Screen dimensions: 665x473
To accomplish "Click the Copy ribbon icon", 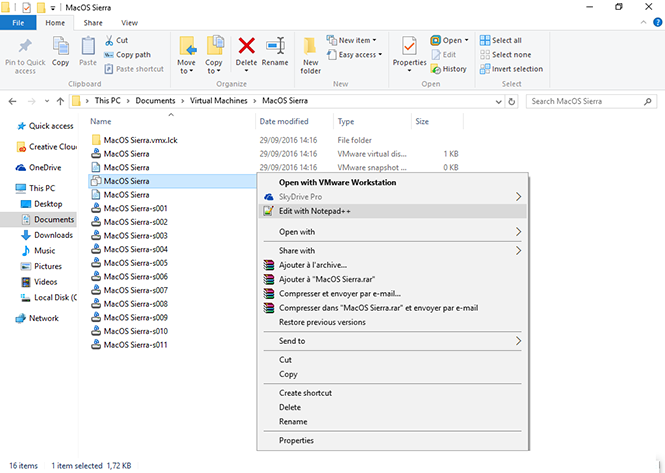I will (60, 46).
